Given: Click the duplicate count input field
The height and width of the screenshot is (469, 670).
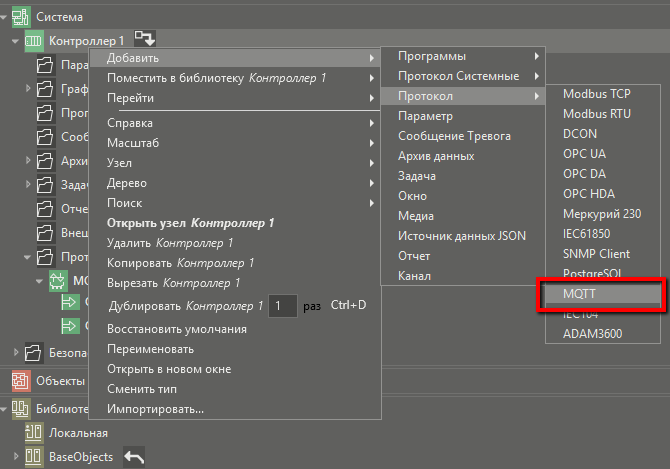Looking at the screenshot, I should pos(283,305).
